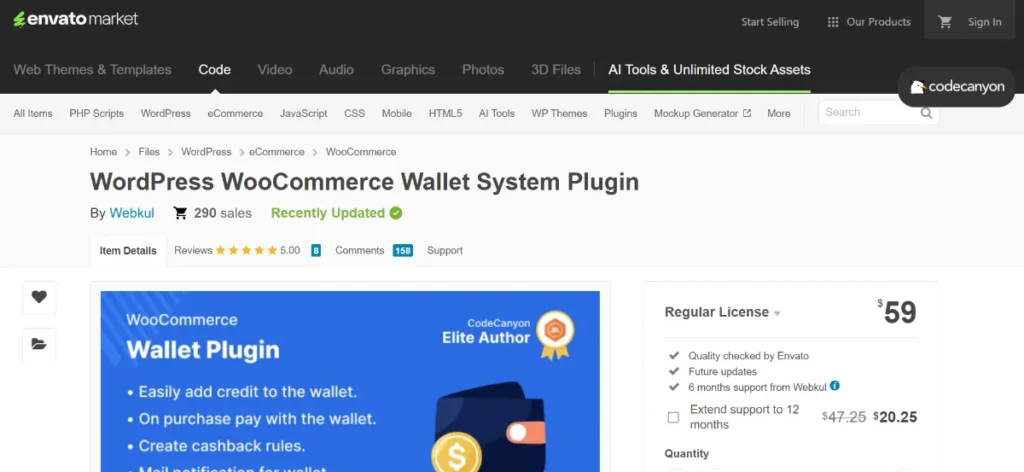Open the Item Details tab
Image resolution: width=1024 pixels, height=472 pixels.
tap(128, 251)
